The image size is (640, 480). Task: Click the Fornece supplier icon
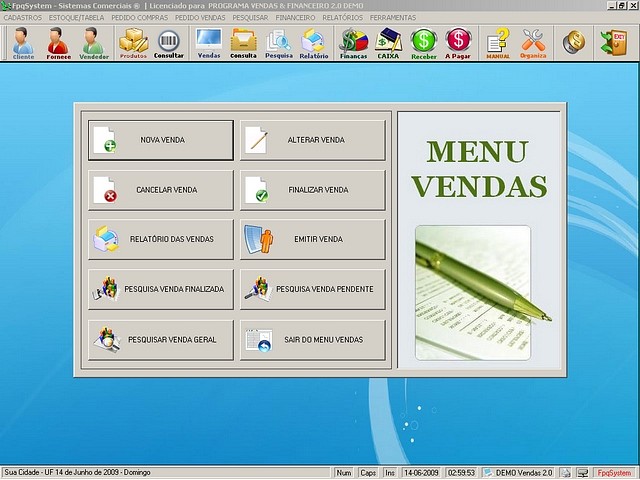(58, 43)
